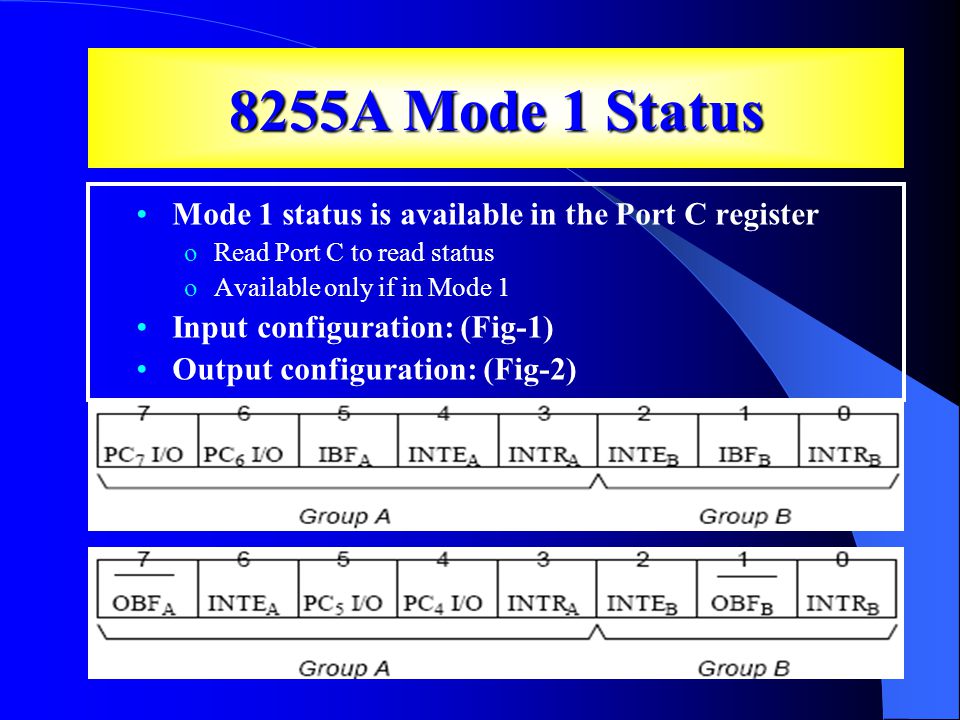Image resolution: width=960 pixels, height=720 pixels.
Task: Click the "INTEA" cell next to IBFA
Action: pos(448,441)
